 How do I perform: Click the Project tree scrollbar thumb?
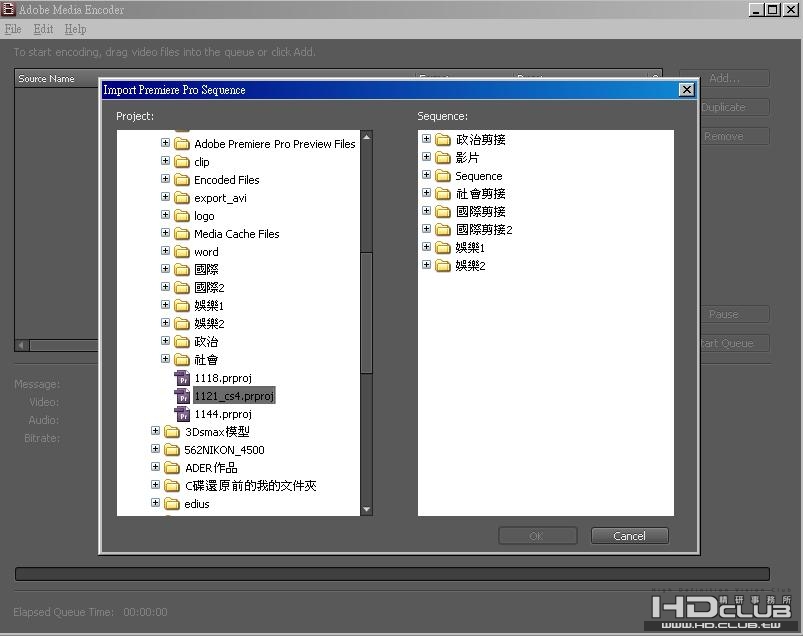coord(366,312)
